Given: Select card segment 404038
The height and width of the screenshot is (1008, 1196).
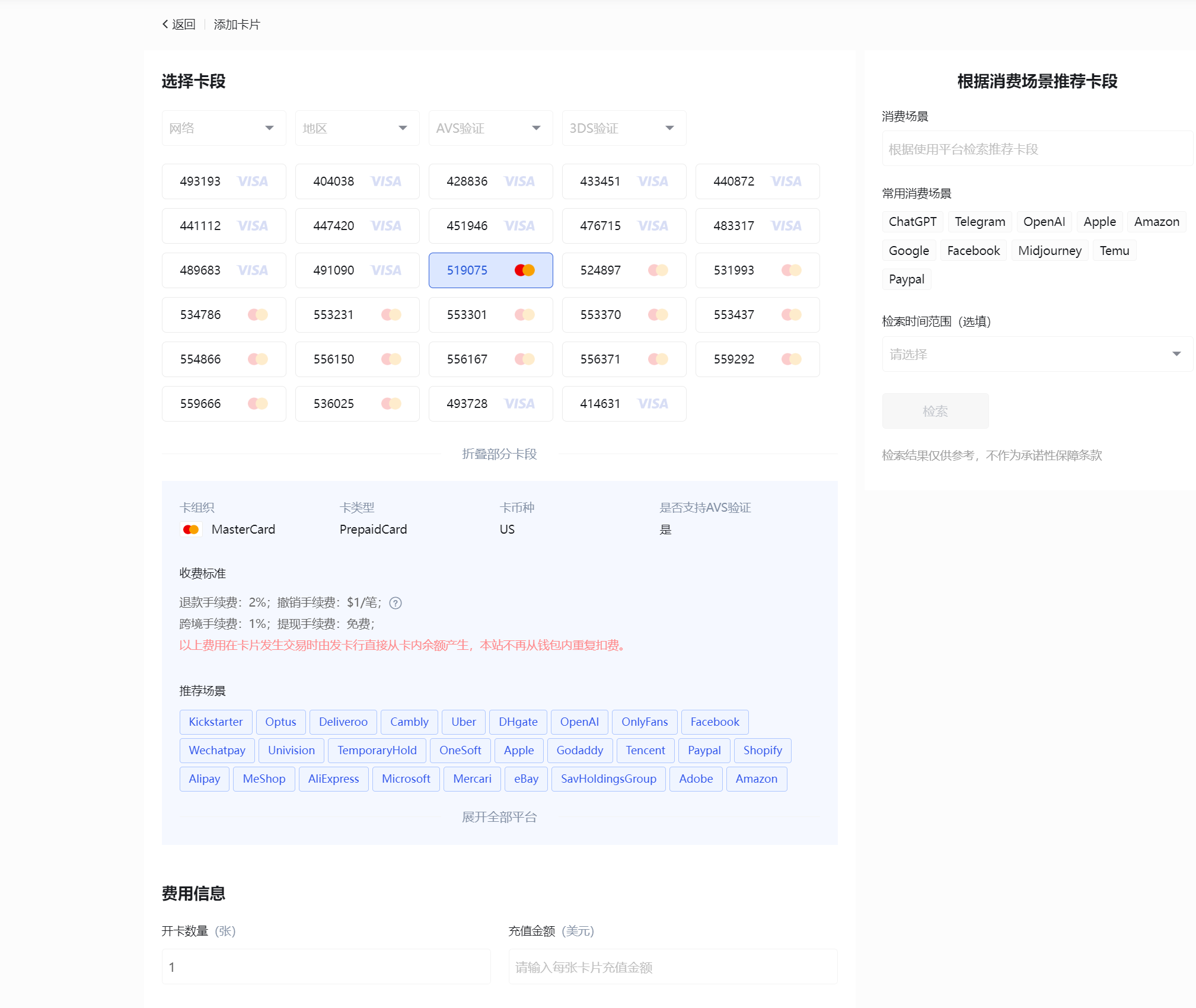Looking at the screenshot, I should (357, 181).
